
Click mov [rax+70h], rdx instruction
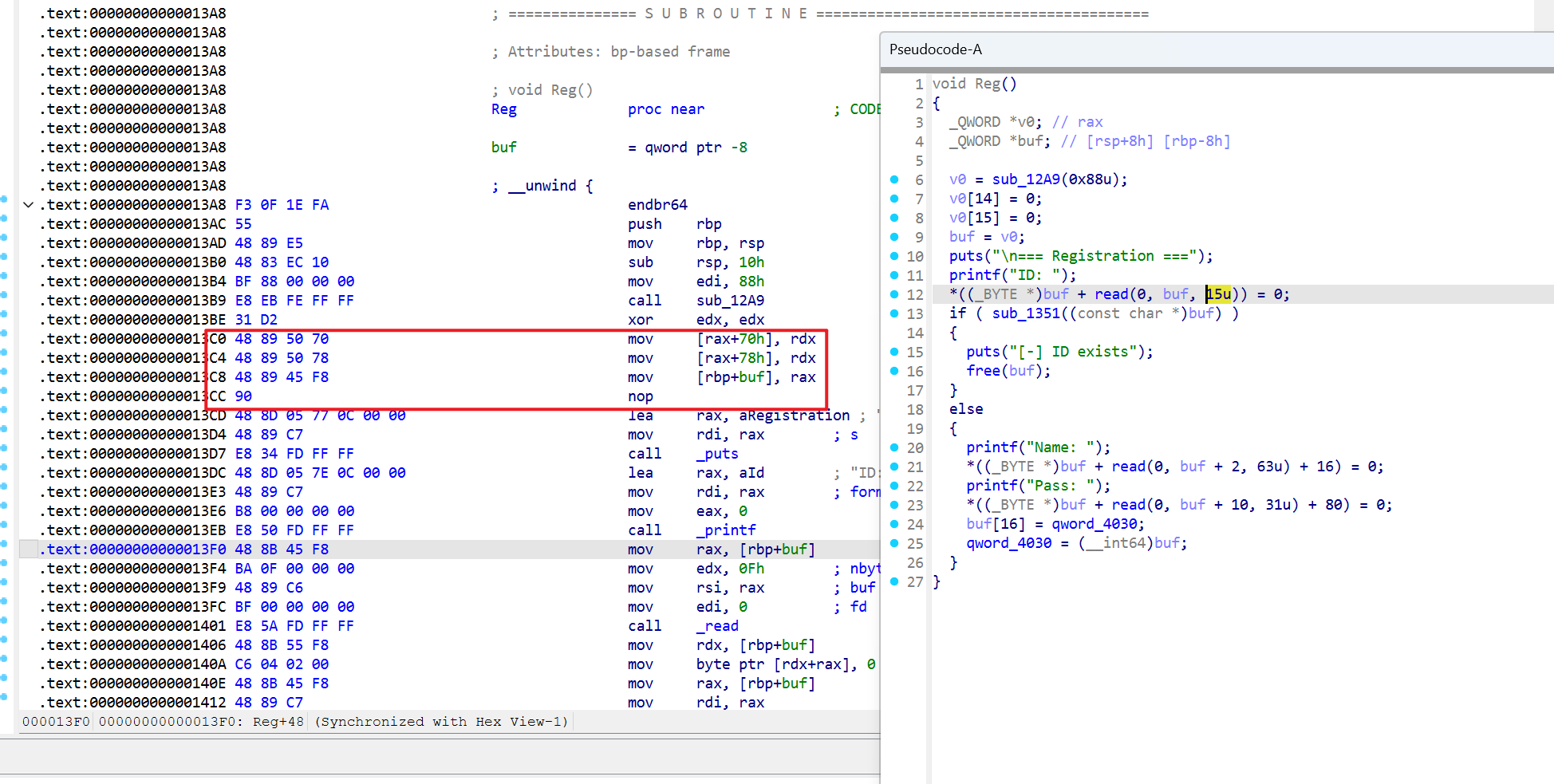click(721, 339)
